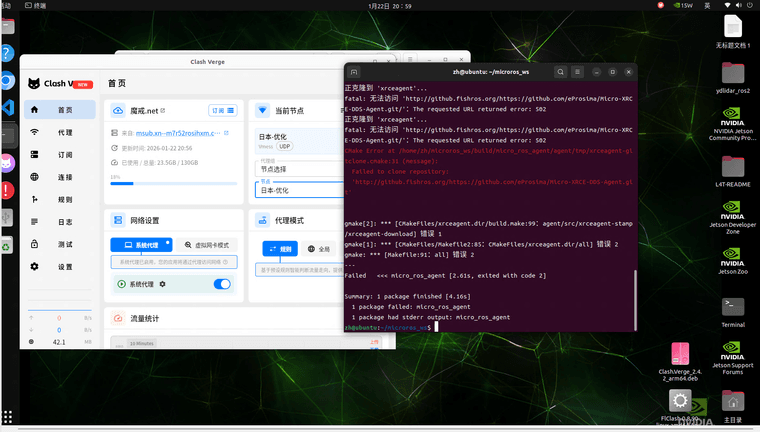Screen dimensions: 760x432
Task: Select the 规则 proxy mode button
Action: coord(280,249)
